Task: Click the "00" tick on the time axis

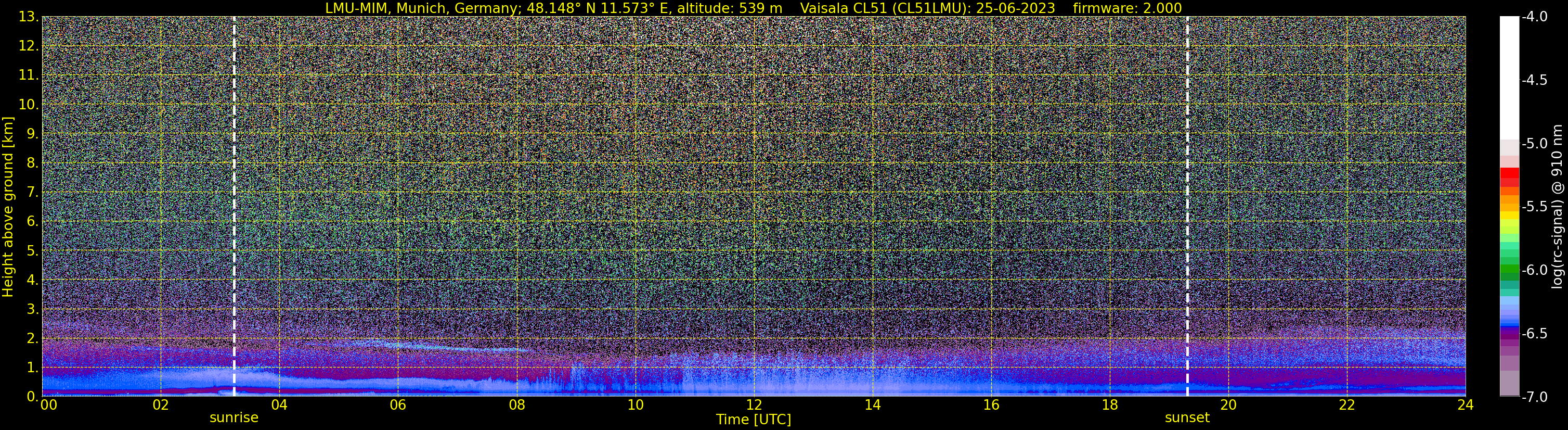Action: tap(49, 405)
